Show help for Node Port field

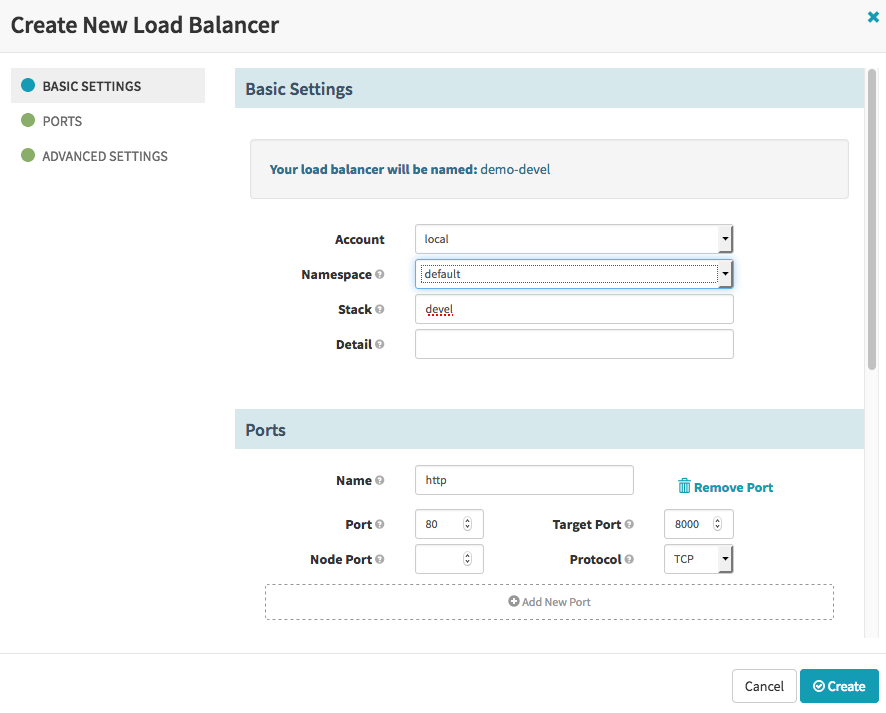[x=380, y=559]
